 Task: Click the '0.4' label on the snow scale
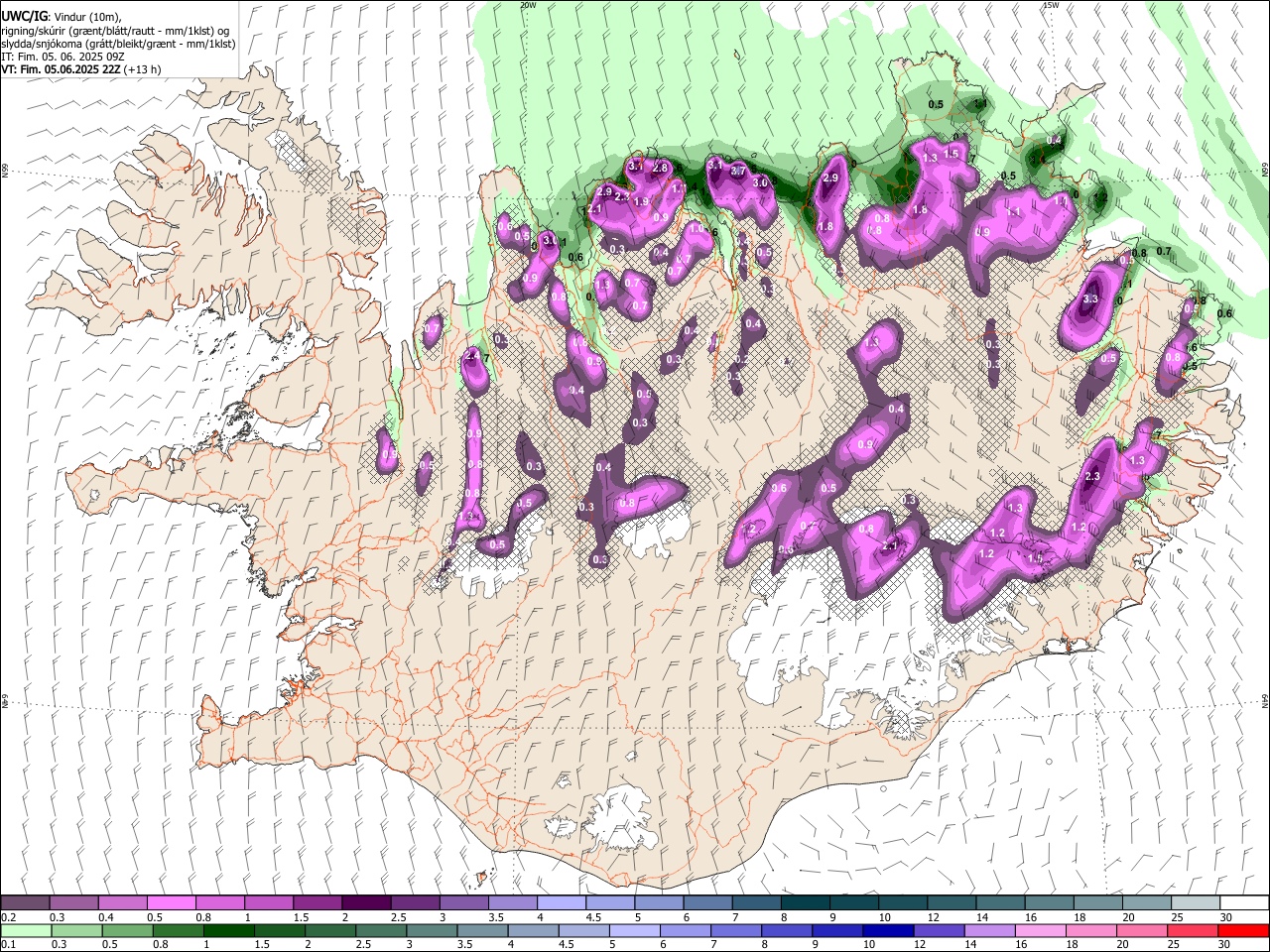(104, 917)
